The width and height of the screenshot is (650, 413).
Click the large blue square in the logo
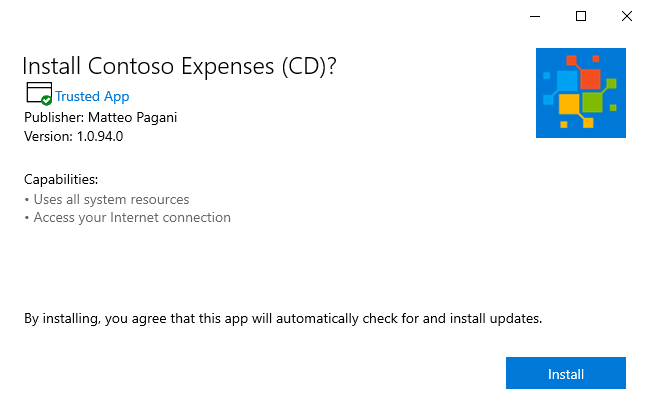(x=567, y=81)
